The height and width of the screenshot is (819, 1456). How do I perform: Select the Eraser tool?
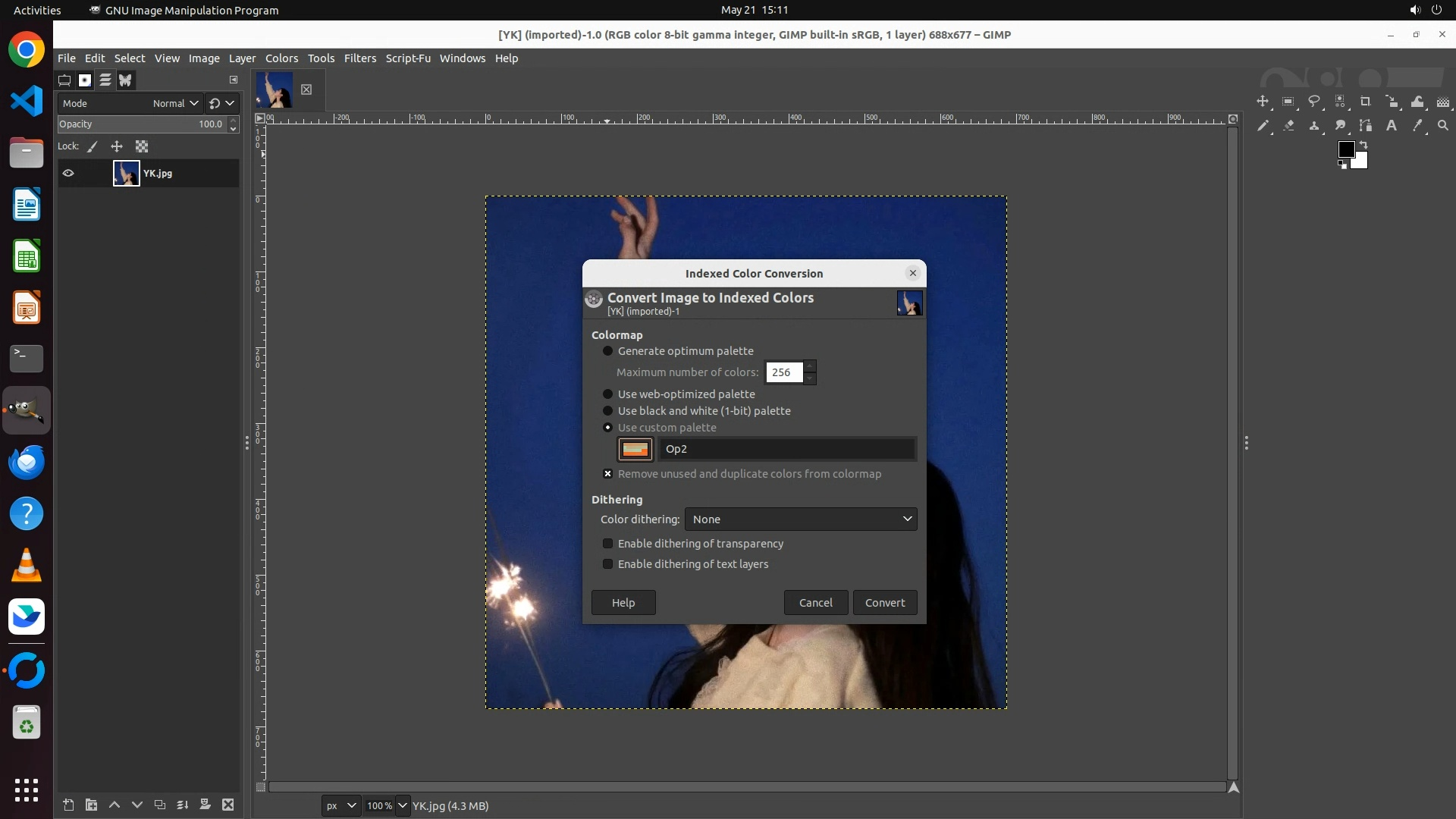pos(1288,126)
